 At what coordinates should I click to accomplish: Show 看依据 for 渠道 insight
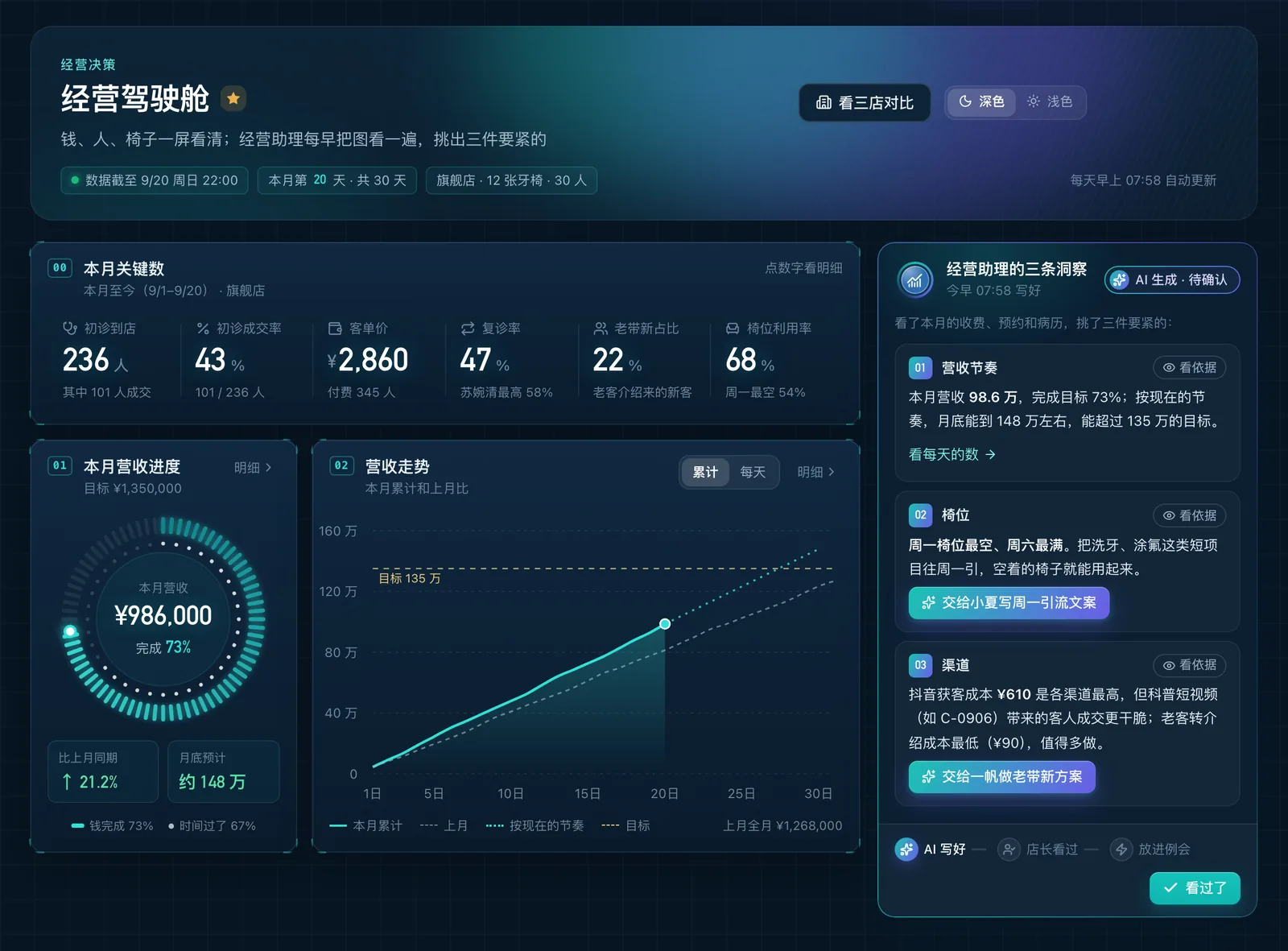tap(1189, 665)
